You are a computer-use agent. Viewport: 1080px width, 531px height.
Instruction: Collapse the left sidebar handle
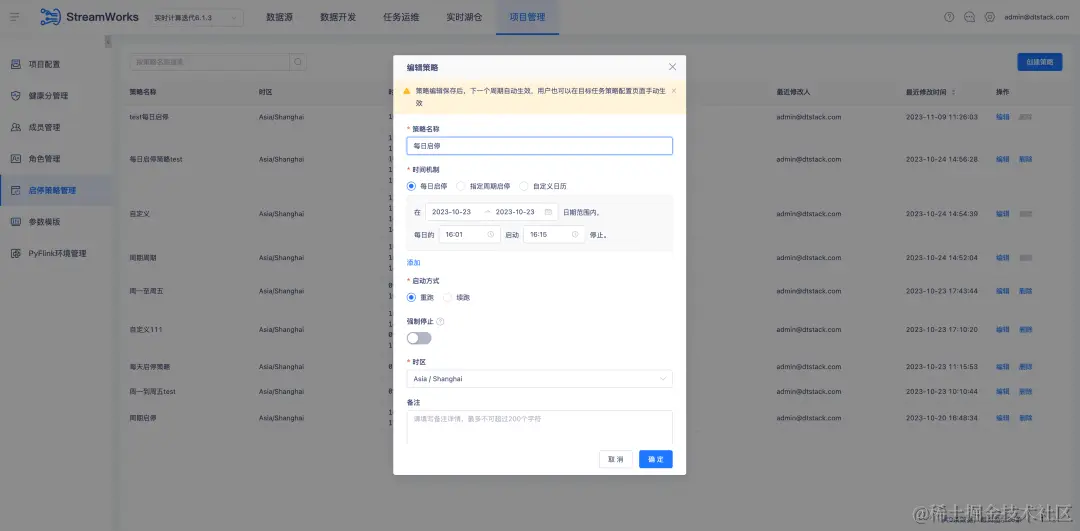coord(108,42)
